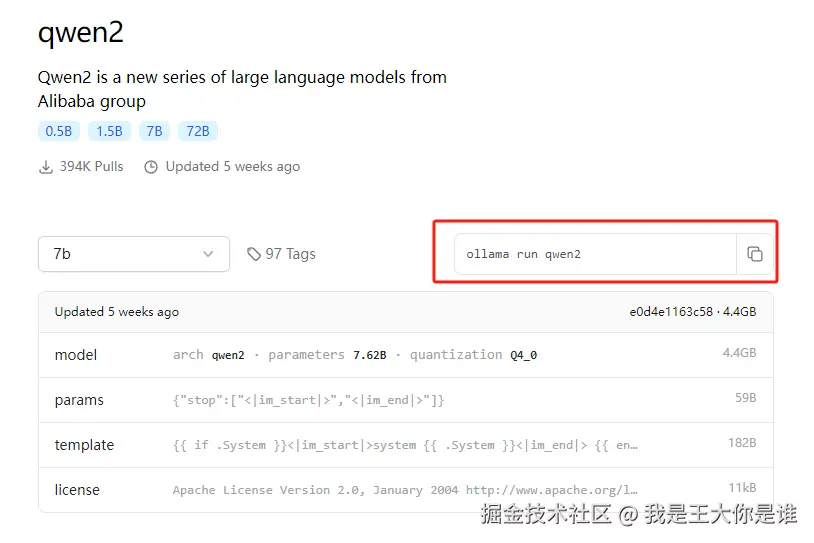The width and height of the screenshot is (814, 543).
Task: Click the 4.4GB size in model row
Action: 739,353
